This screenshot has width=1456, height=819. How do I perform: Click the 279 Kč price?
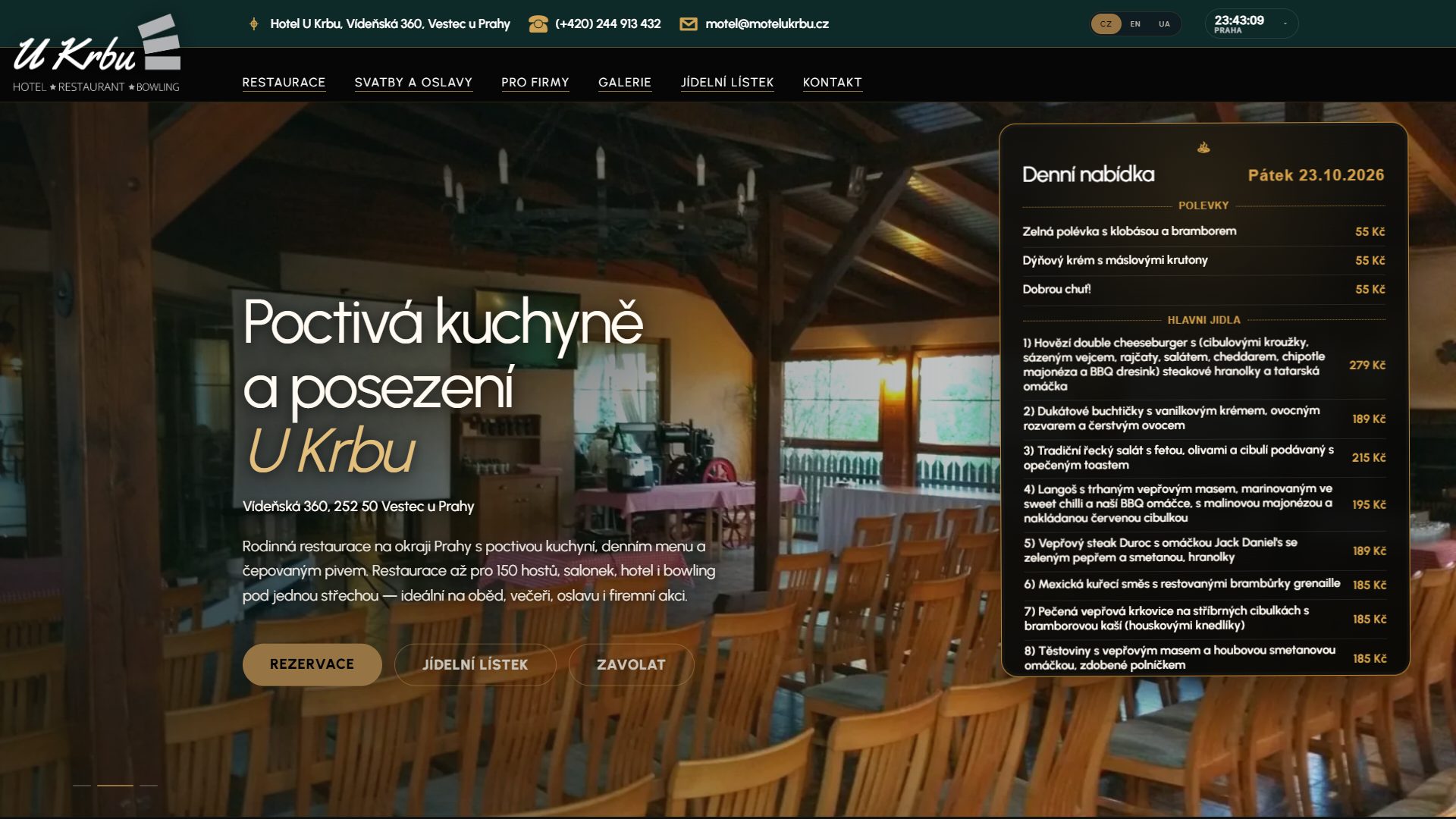tap(1367, 365)
